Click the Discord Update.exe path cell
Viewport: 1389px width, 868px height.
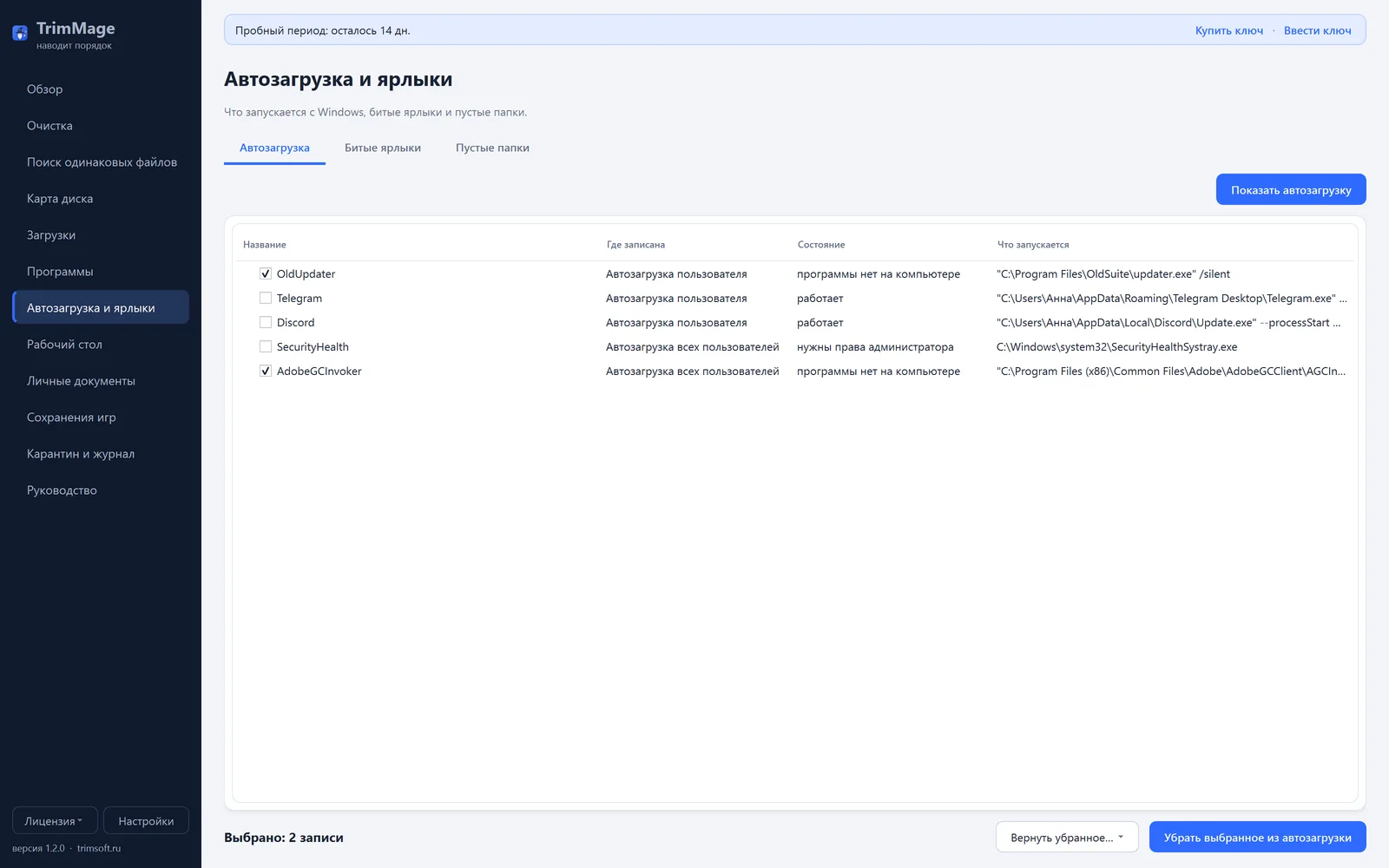[x=1168, y=322]
